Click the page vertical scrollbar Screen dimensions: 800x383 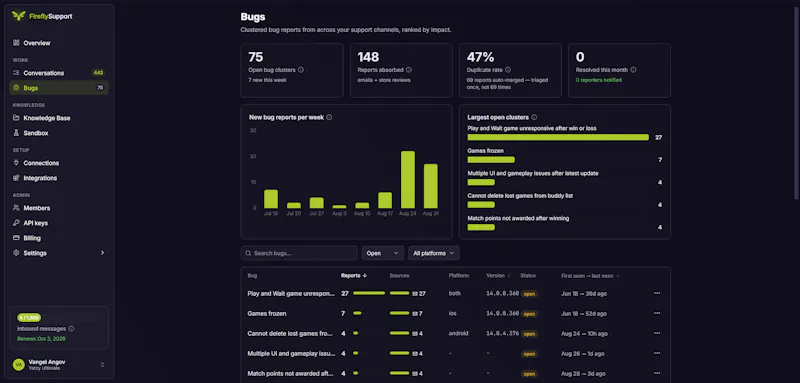tap(797, 102)
